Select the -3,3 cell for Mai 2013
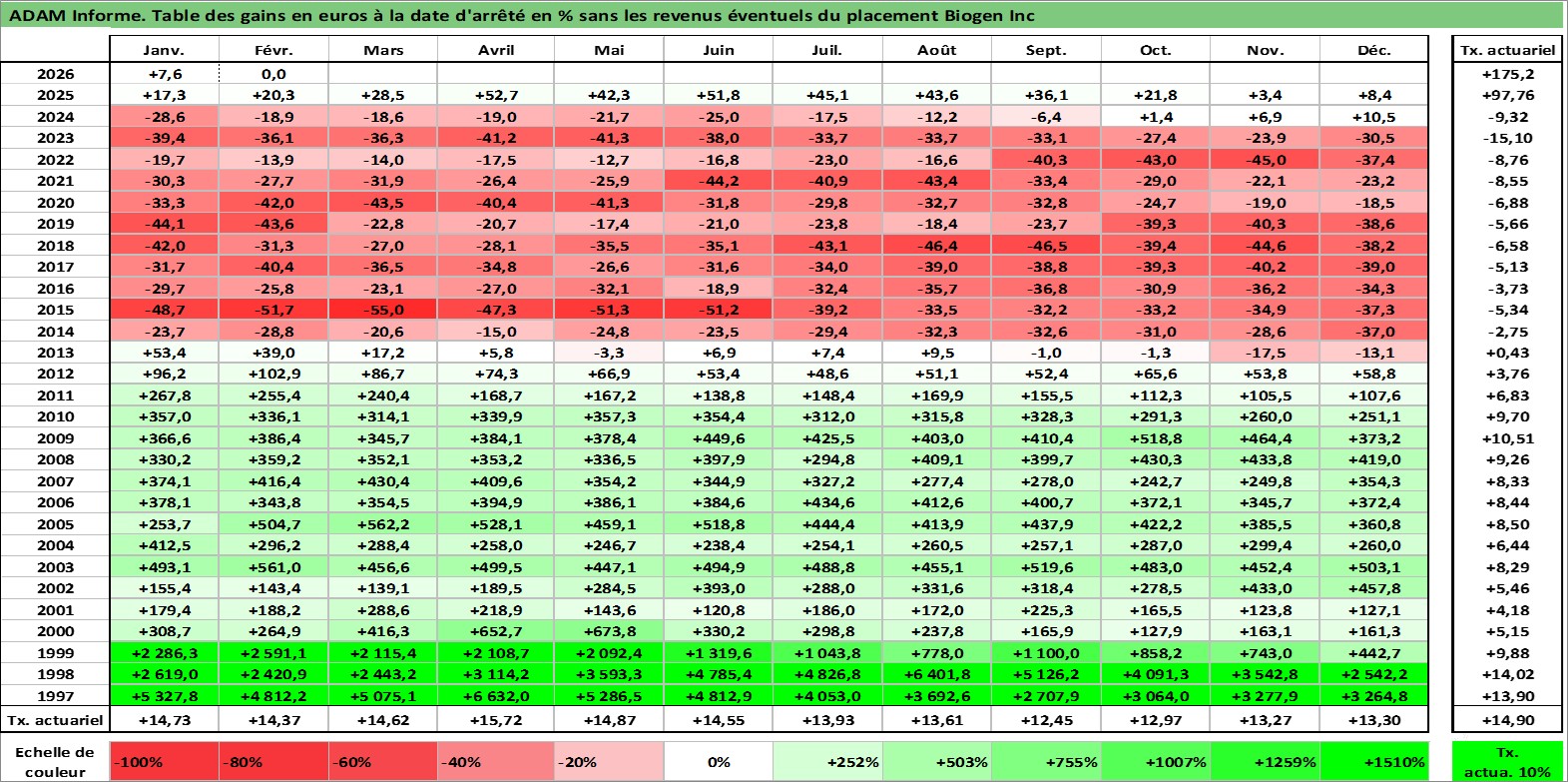Viewport: 1568px width, 782px height. (609, 353)
